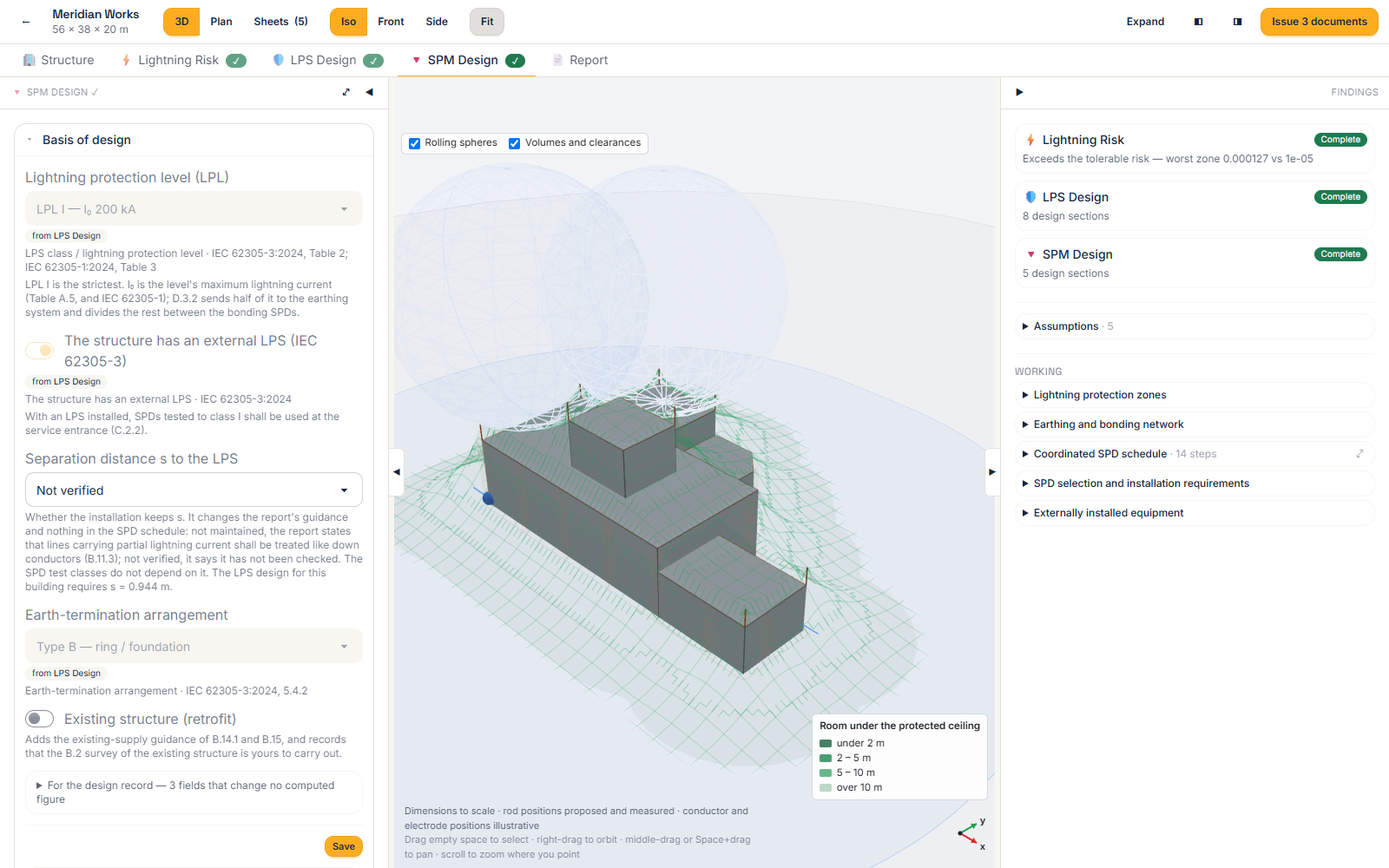This screenshot has height=868, width=1389.
Task: Click the expand icon in SPM Design header
Action: click(346, 92)
